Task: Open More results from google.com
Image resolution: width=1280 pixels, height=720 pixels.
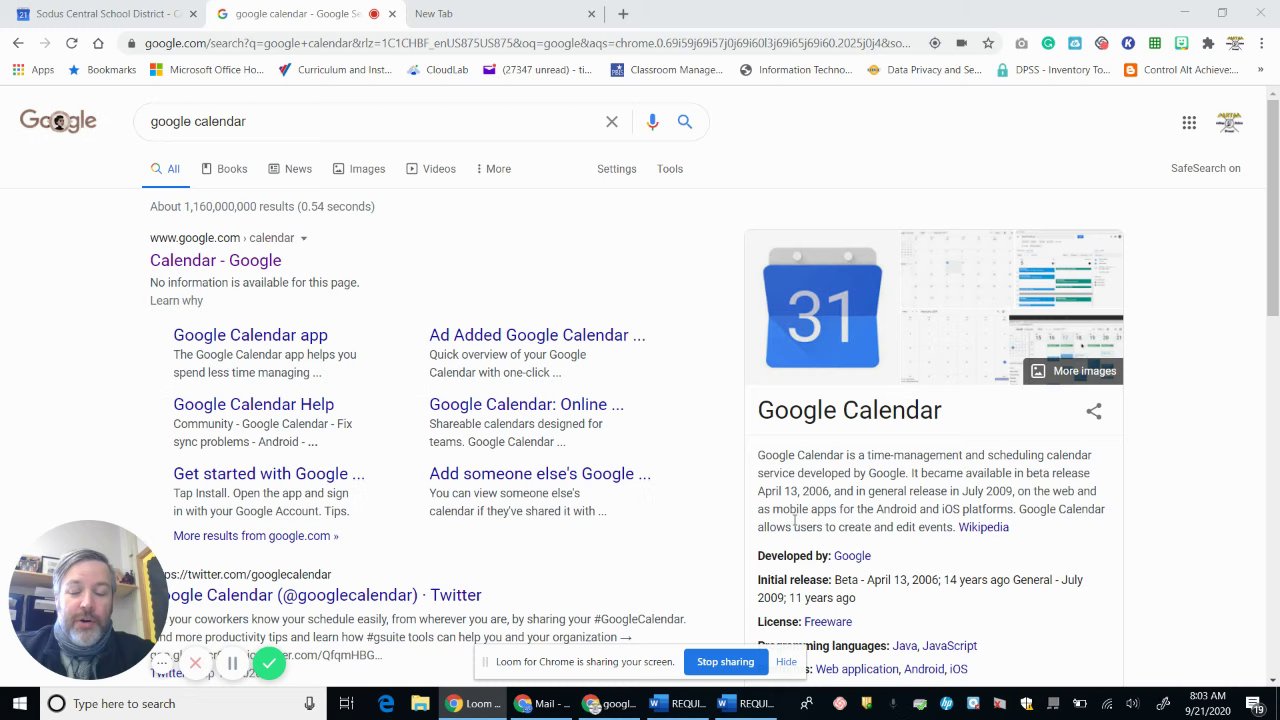Action: (x=256, y=536)
